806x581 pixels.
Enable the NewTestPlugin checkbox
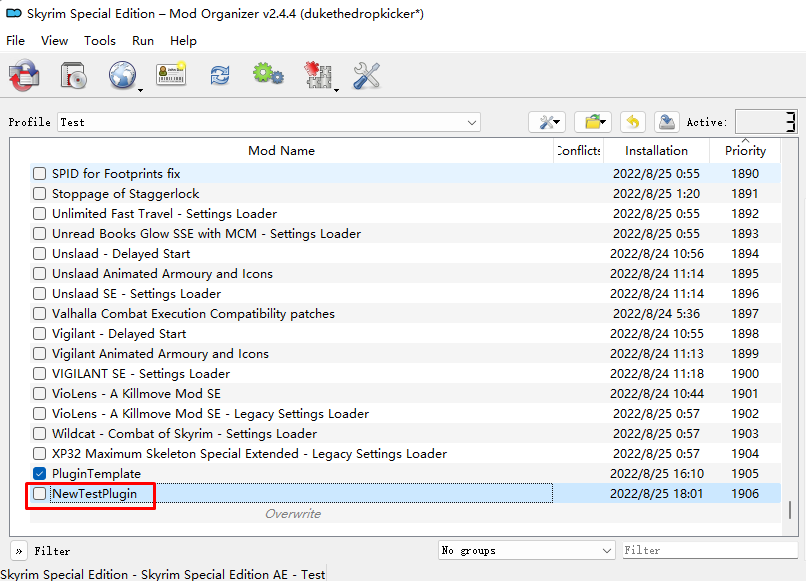40,494
